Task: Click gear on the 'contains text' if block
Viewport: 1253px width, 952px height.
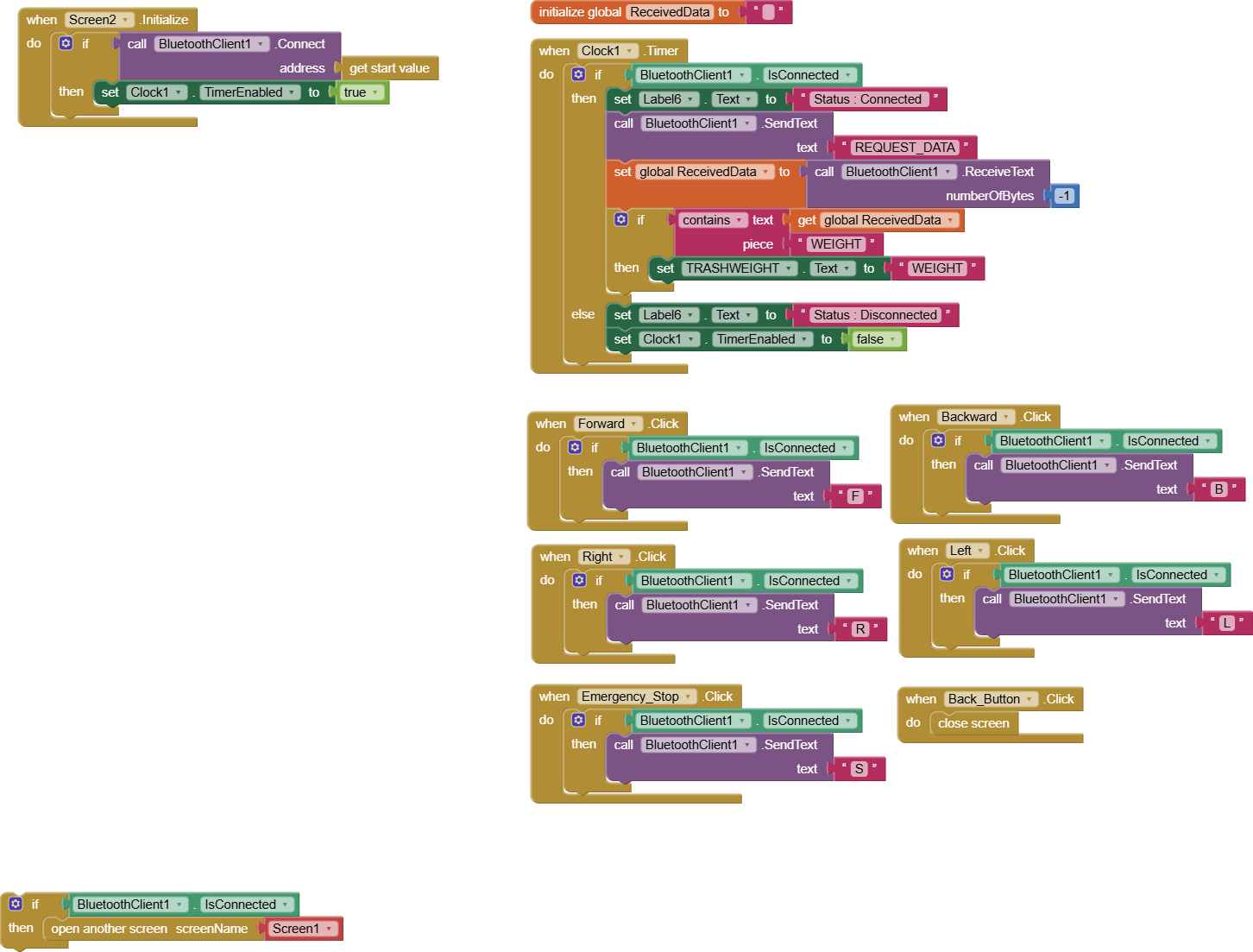Action: point(621,219)
